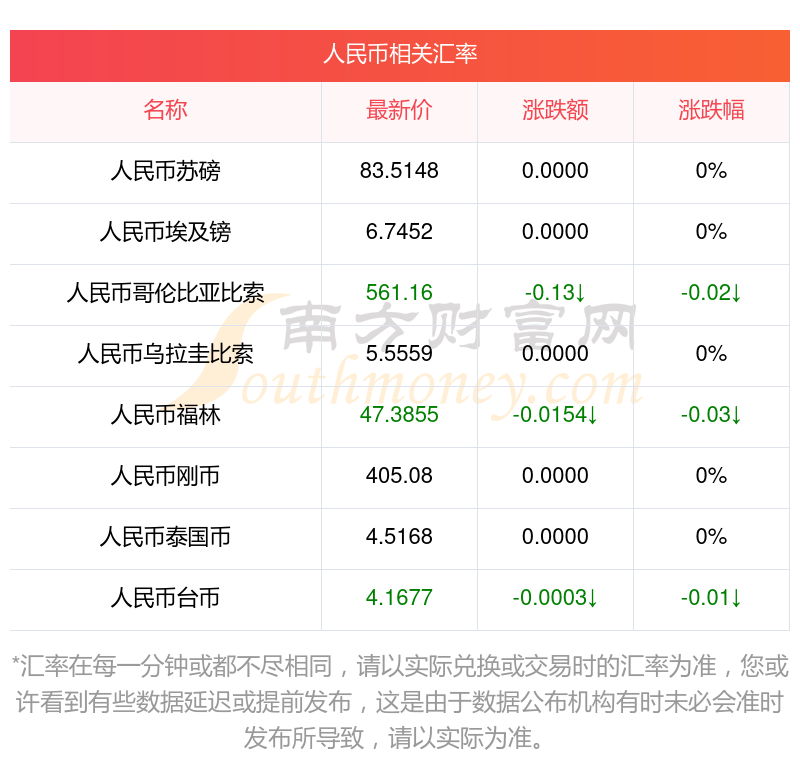Click the price 6.7452
Image resolution: width=800 pixels, height=769 pixels.
[x=399, y=232]
